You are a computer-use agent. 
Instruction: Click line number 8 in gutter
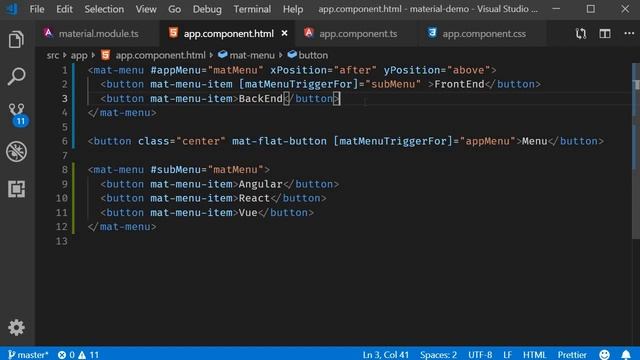(64, 170)
